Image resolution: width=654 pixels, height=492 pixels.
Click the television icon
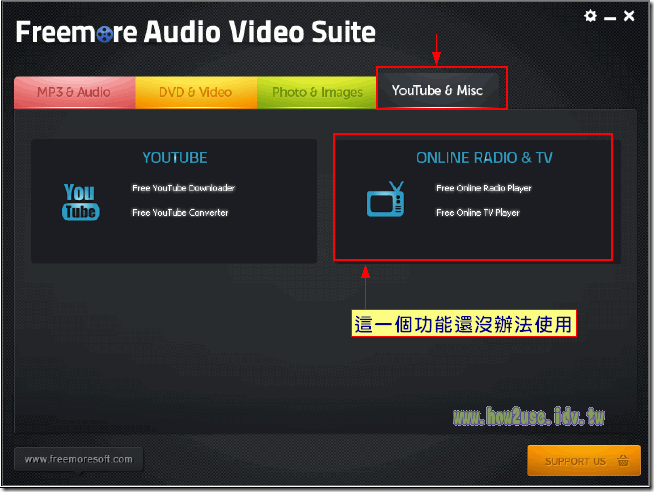tap(386, 200)
